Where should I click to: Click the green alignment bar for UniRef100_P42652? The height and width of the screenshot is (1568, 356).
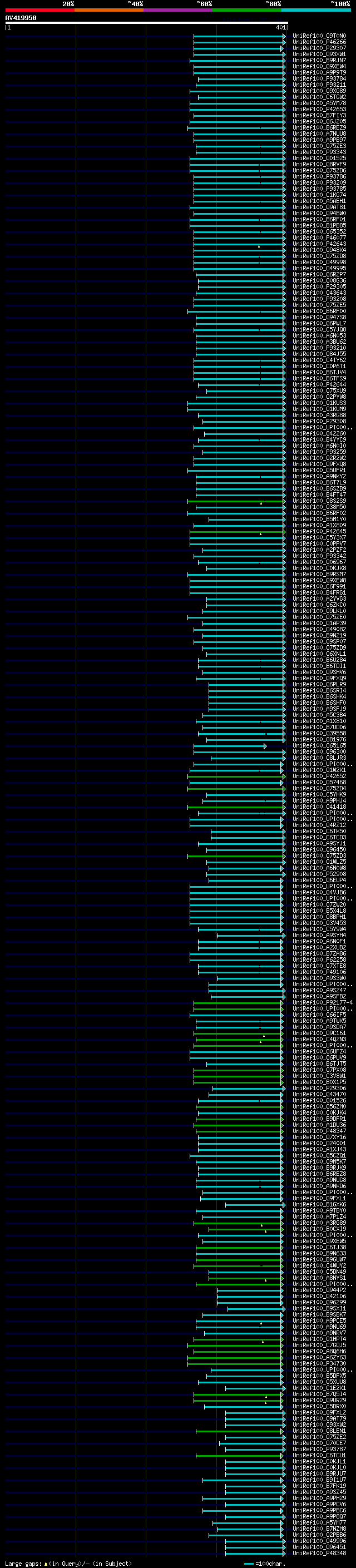pos(237,776)
